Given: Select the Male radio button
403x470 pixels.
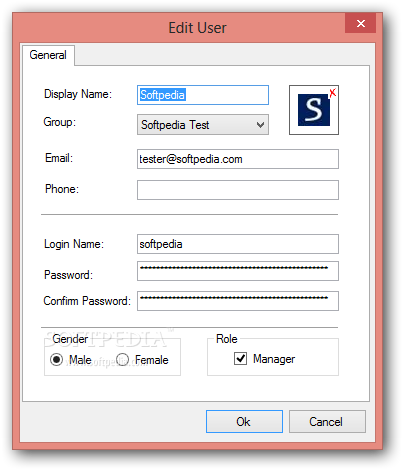Looking at the screenshot, I should 56,359.
